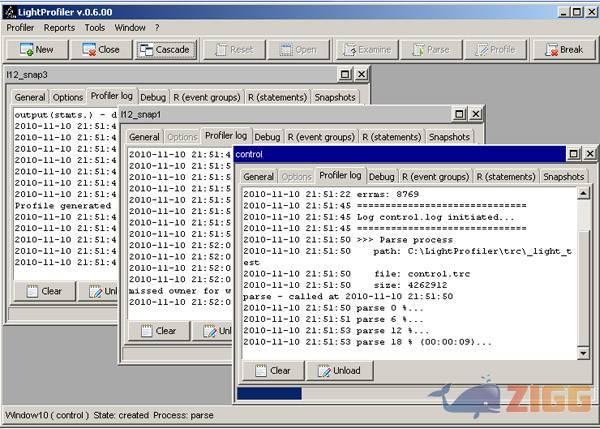Open Snapshots tab in control window
This screenshot has height=429, width=600.
pyautogui.click(x=563, y=177)
